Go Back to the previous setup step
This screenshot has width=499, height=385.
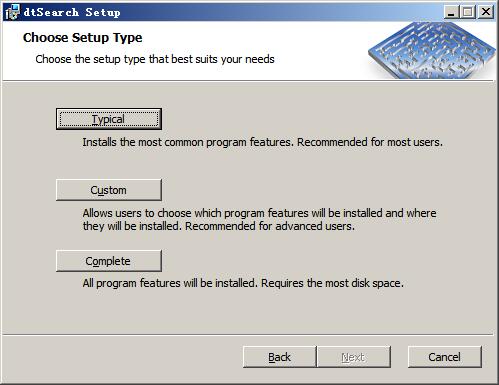[x=279, y=357]
